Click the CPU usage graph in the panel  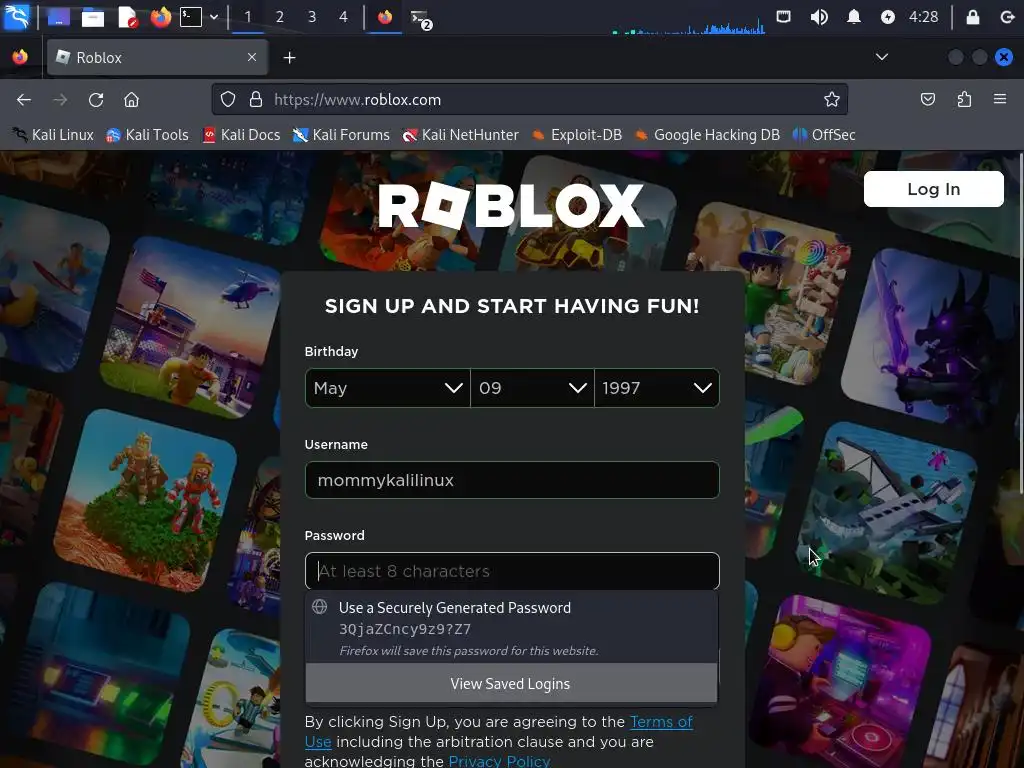pyautogui.click(x=688, y=26)
